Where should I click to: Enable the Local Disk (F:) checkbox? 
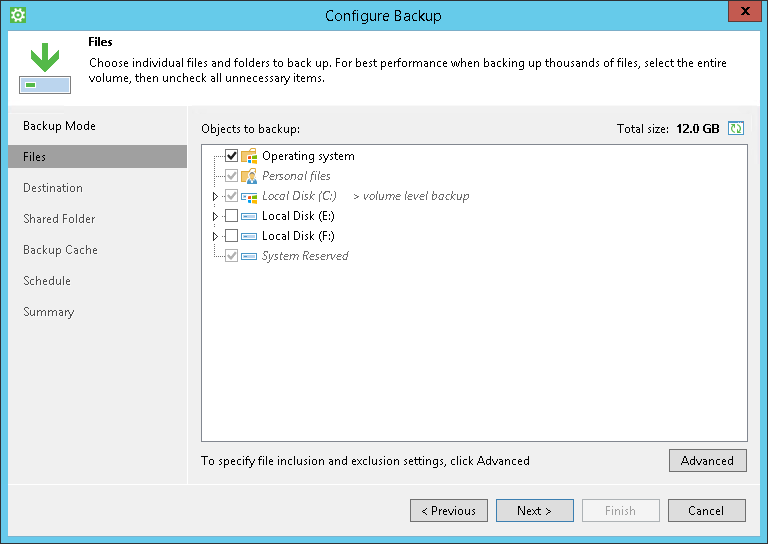point(232,236)
